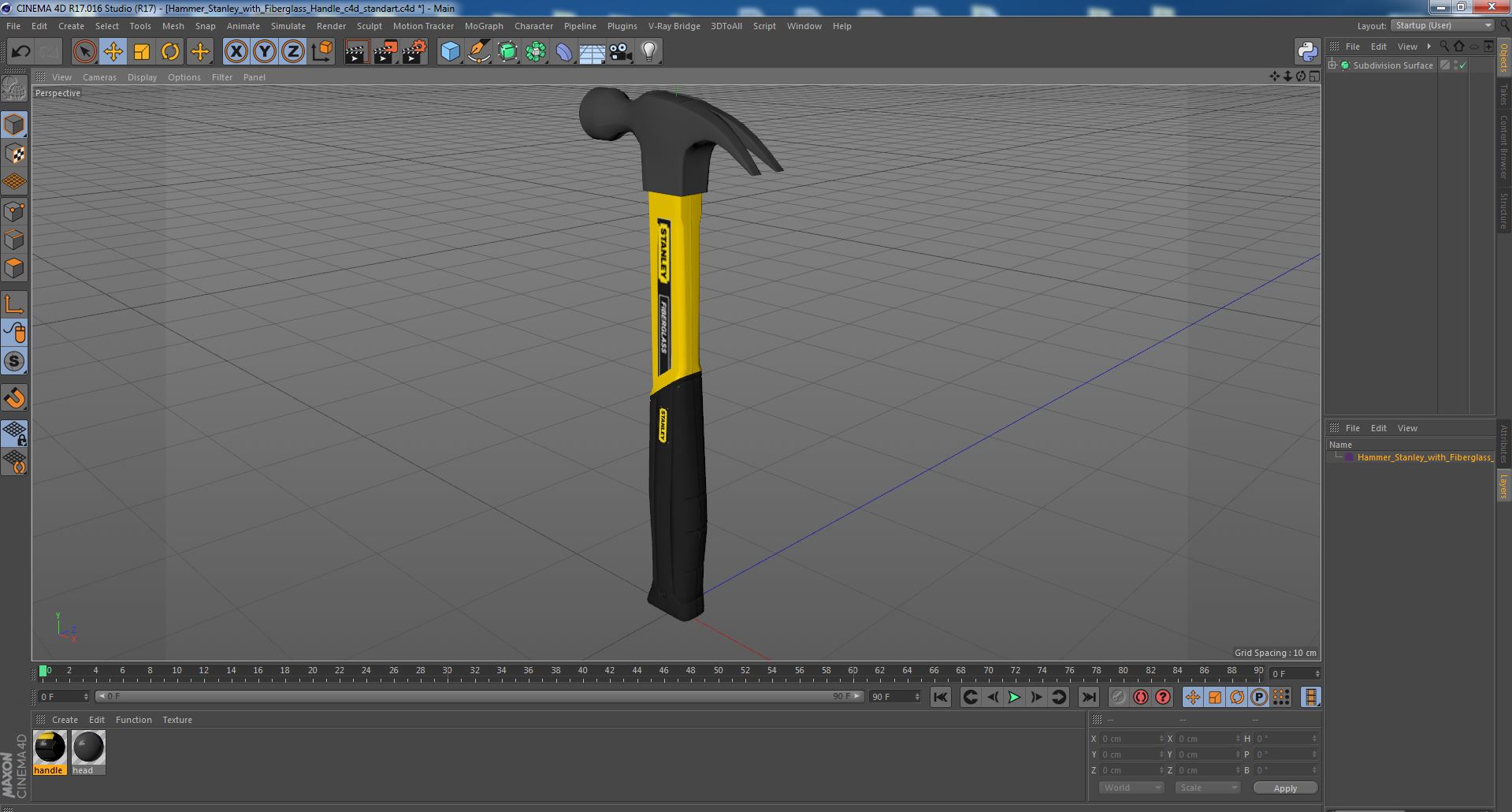
Task: Enable Polygons mode
Action: [14, 268]
